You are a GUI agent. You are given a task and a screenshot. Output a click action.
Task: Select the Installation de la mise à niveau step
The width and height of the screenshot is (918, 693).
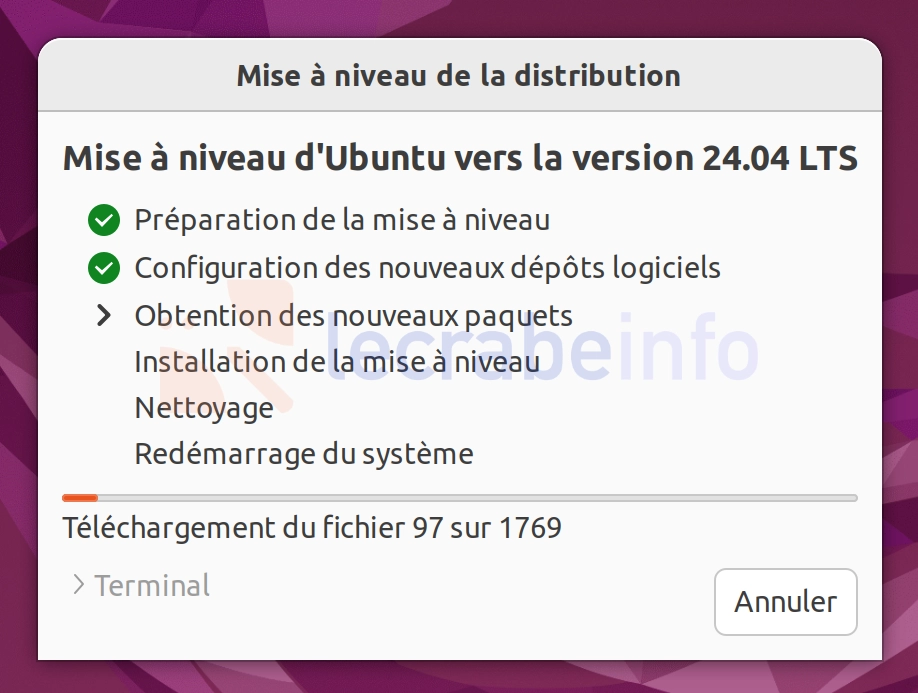click(x=337, y=362)
